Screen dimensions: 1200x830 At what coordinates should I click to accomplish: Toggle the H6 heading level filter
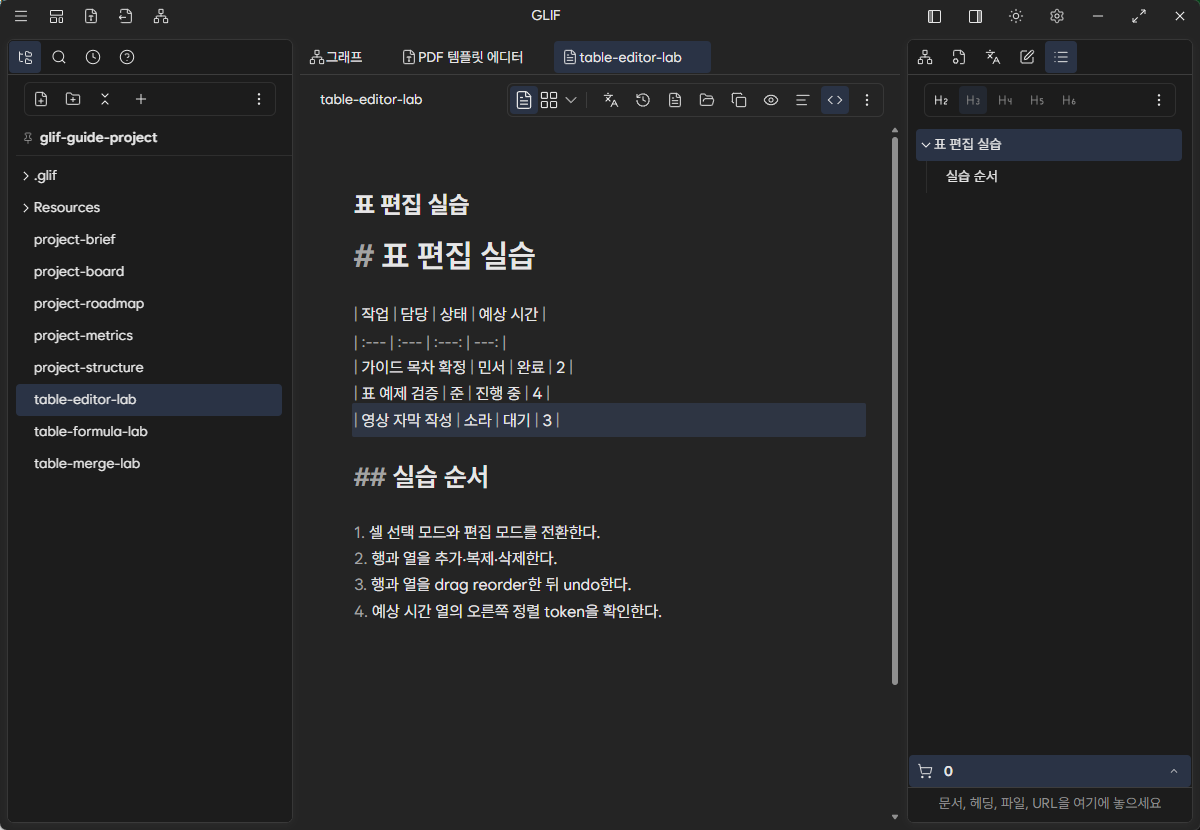[1069, 100]
